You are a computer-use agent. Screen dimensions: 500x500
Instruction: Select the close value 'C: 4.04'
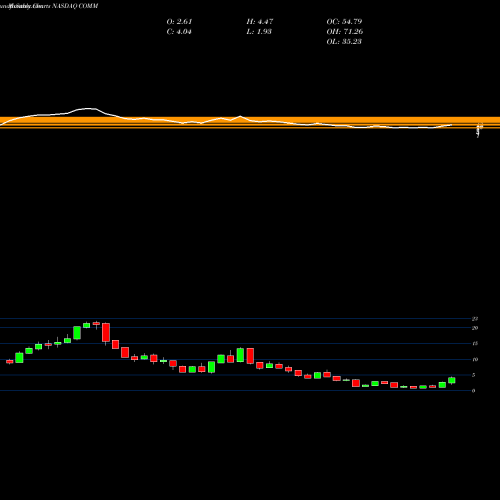click(x=179, y=32)
